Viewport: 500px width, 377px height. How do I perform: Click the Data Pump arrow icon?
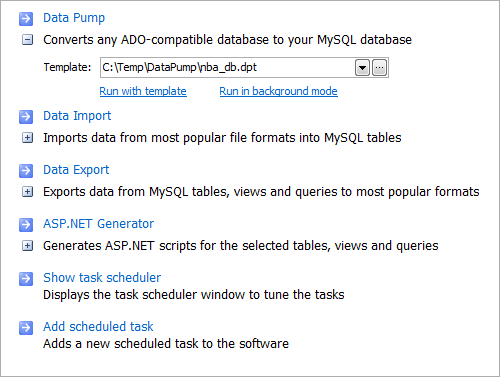pyautogui.click(x=26, y=19)
